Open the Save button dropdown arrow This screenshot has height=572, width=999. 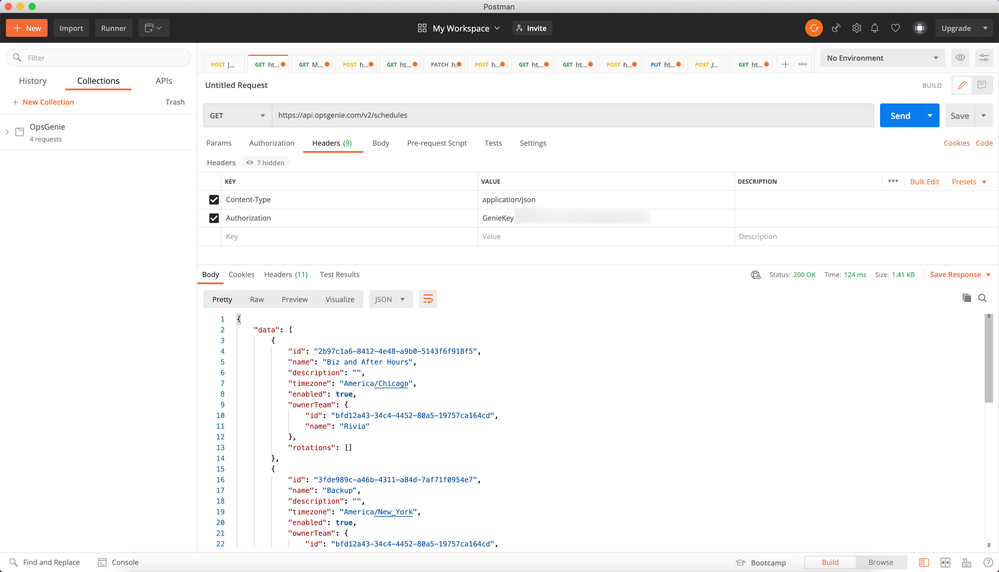pyautogui.click(x=984, y=116)
